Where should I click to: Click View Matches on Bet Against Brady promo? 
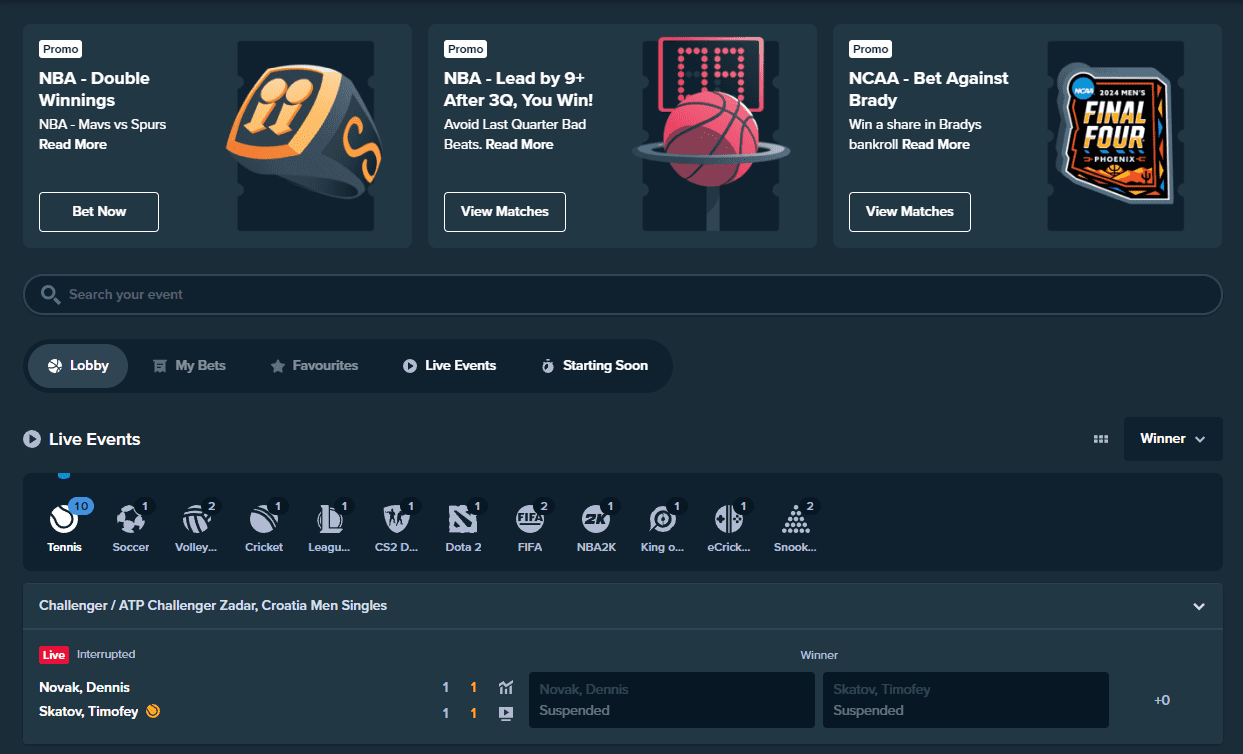(x=910, y=212)
